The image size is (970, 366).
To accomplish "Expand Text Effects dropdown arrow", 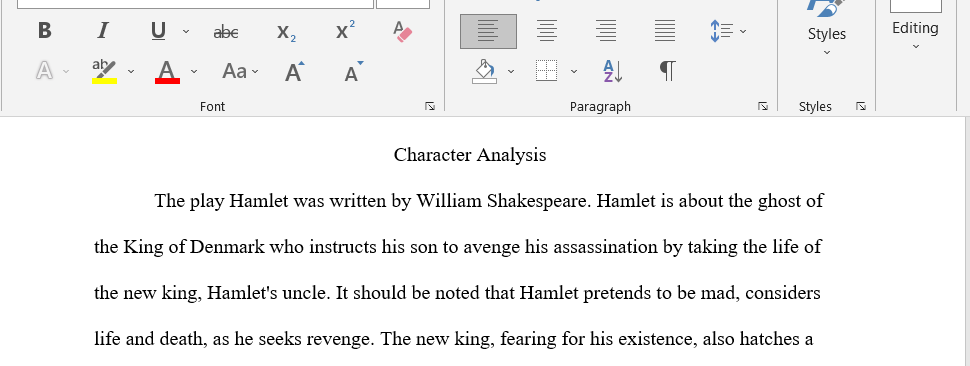I will click(x=66, y=72).
